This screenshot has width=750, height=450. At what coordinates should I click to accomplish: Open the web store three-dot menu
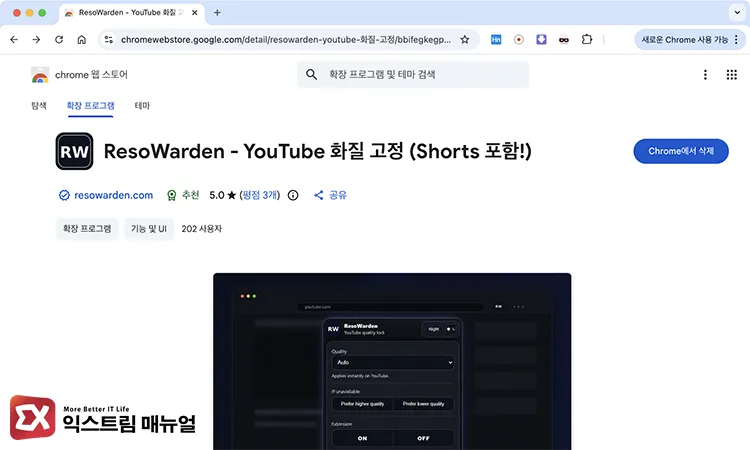[705, 75]
